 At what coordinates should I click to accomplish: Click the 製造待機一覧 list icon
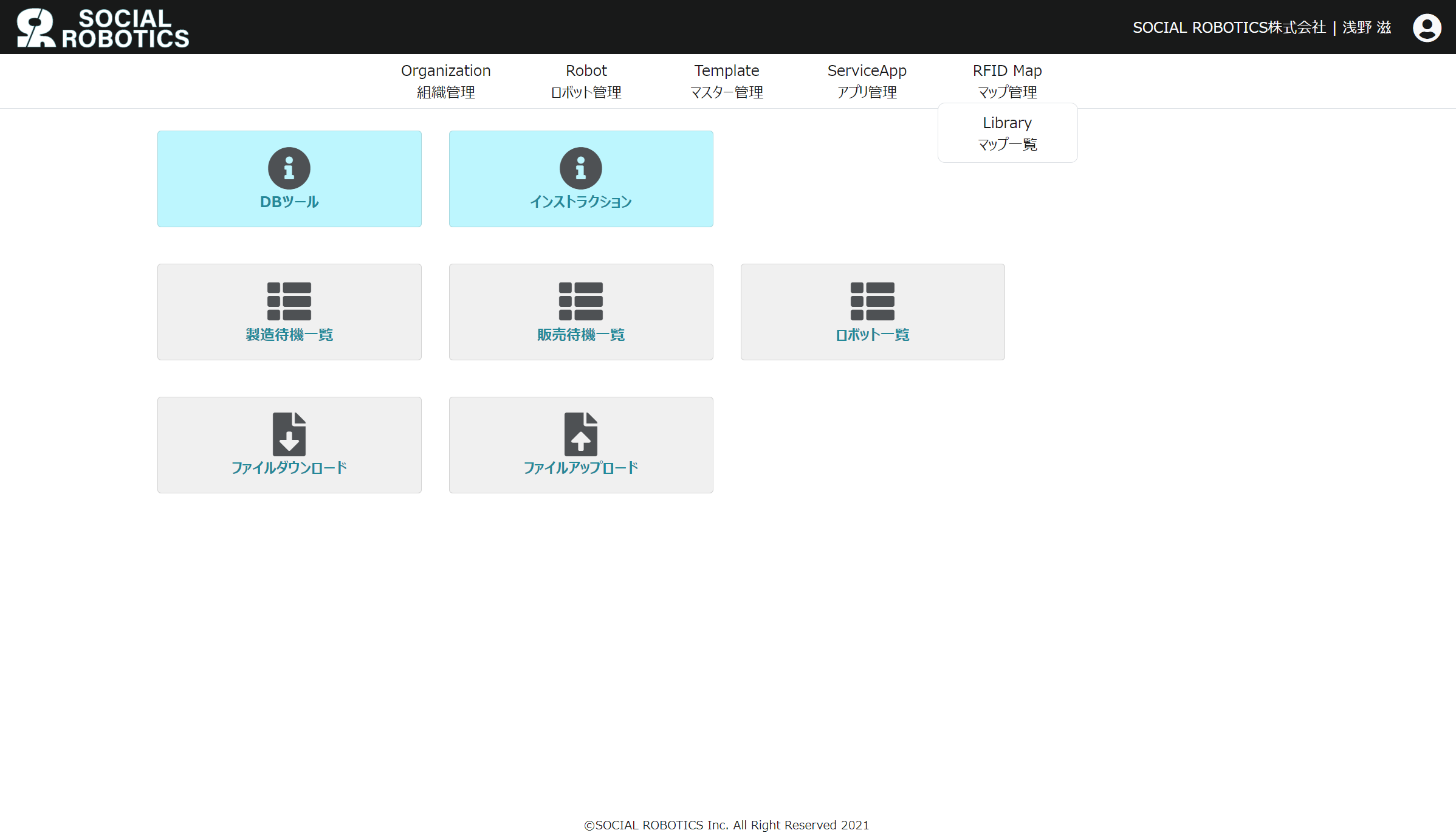pyautogui.click(x=289, y=301)
